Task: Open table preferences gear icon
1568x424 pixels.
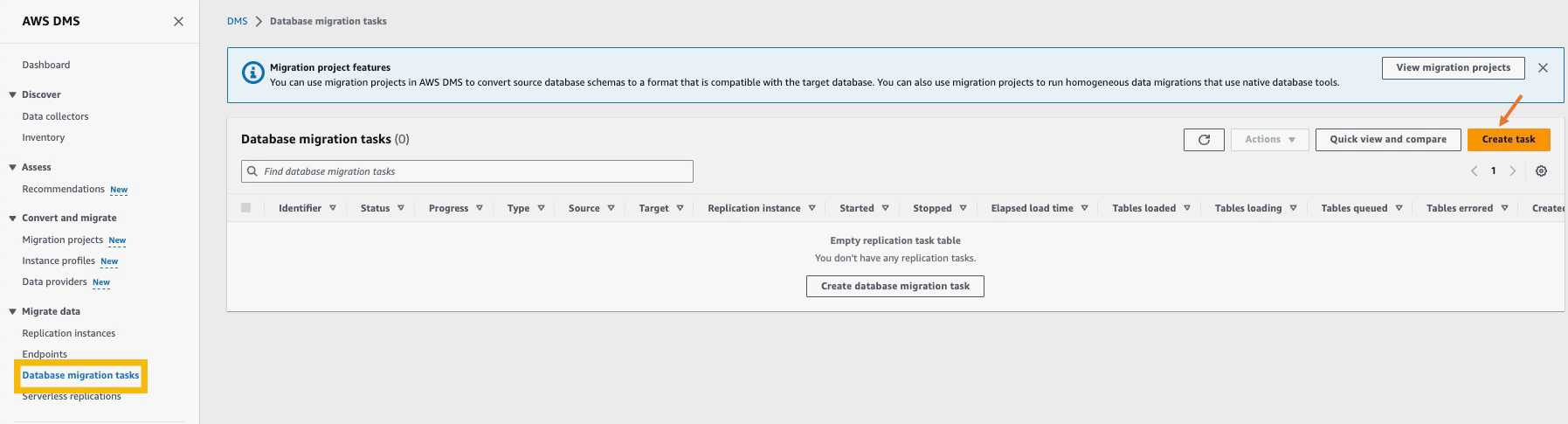Action: tap(1541, 171)
